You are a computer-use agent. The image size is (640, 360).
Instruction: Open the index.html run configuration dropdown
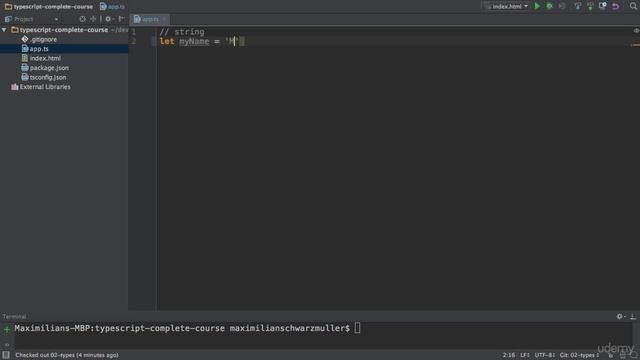506,6
